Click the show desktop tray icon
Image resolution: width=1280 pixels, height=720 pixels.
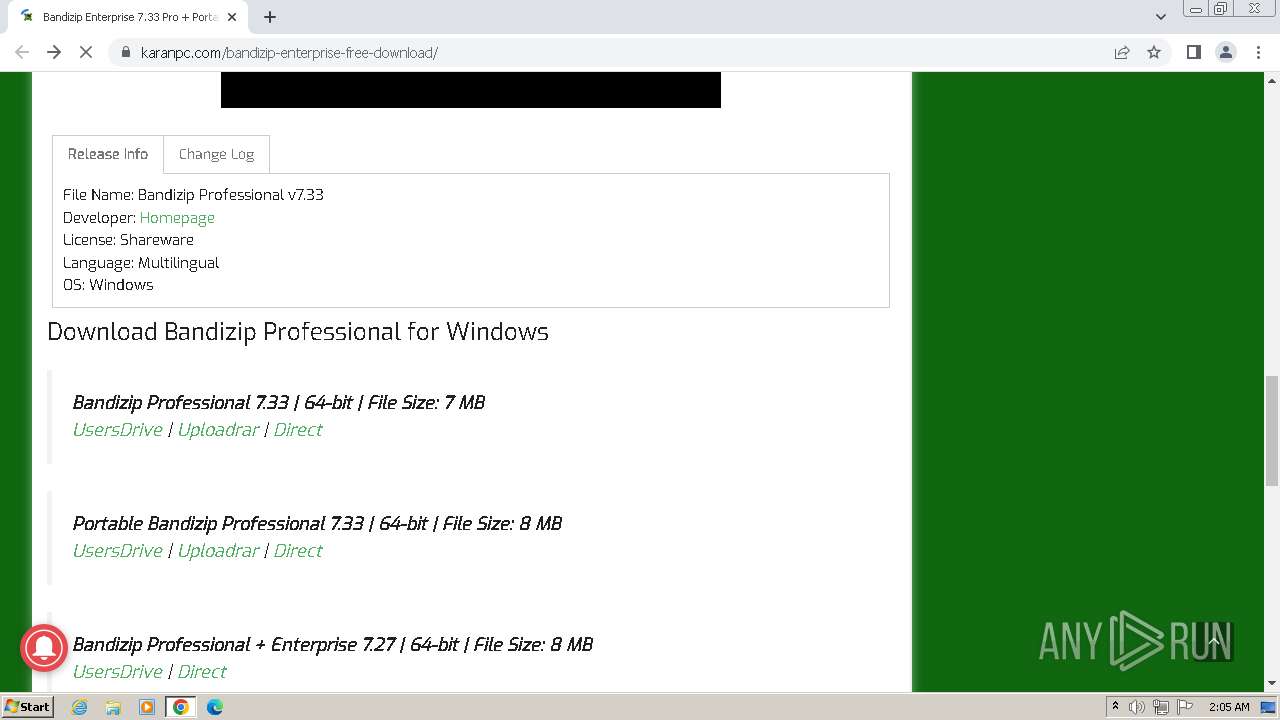click(x=1269, y=707)
